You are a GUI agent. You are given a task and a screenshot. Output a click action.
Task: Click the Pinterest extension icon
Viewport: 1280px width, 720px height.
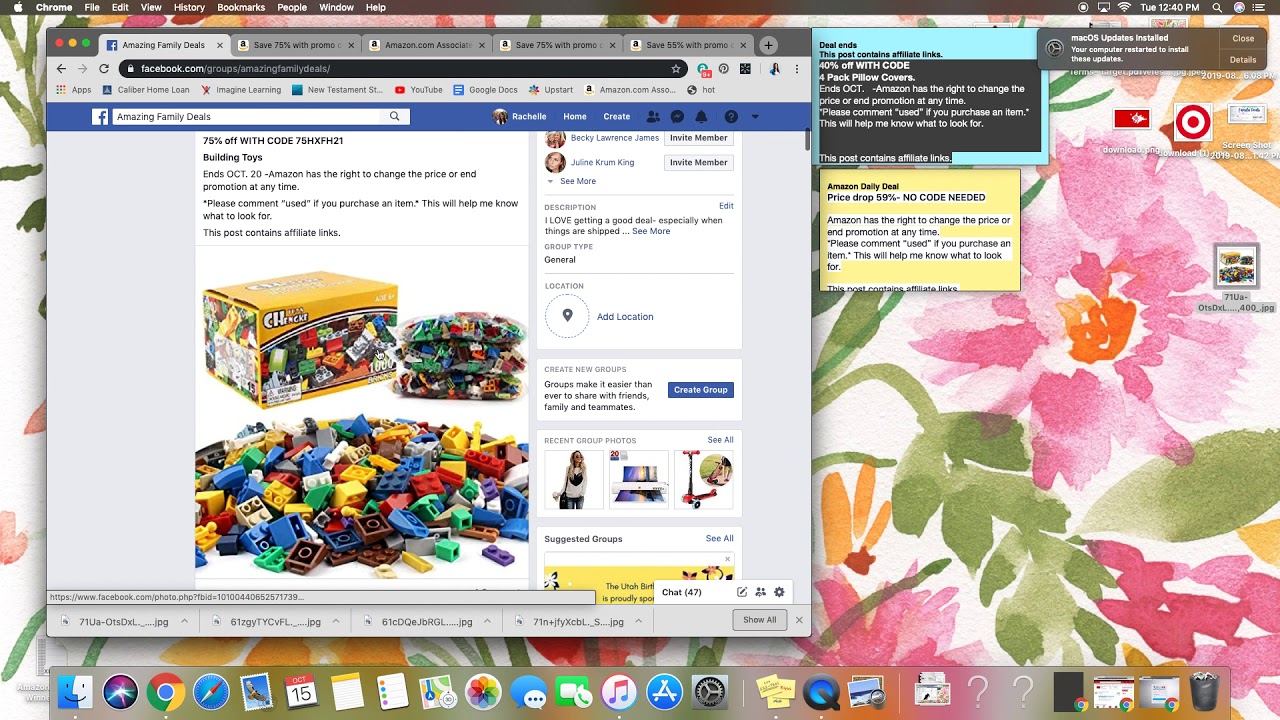723,69
